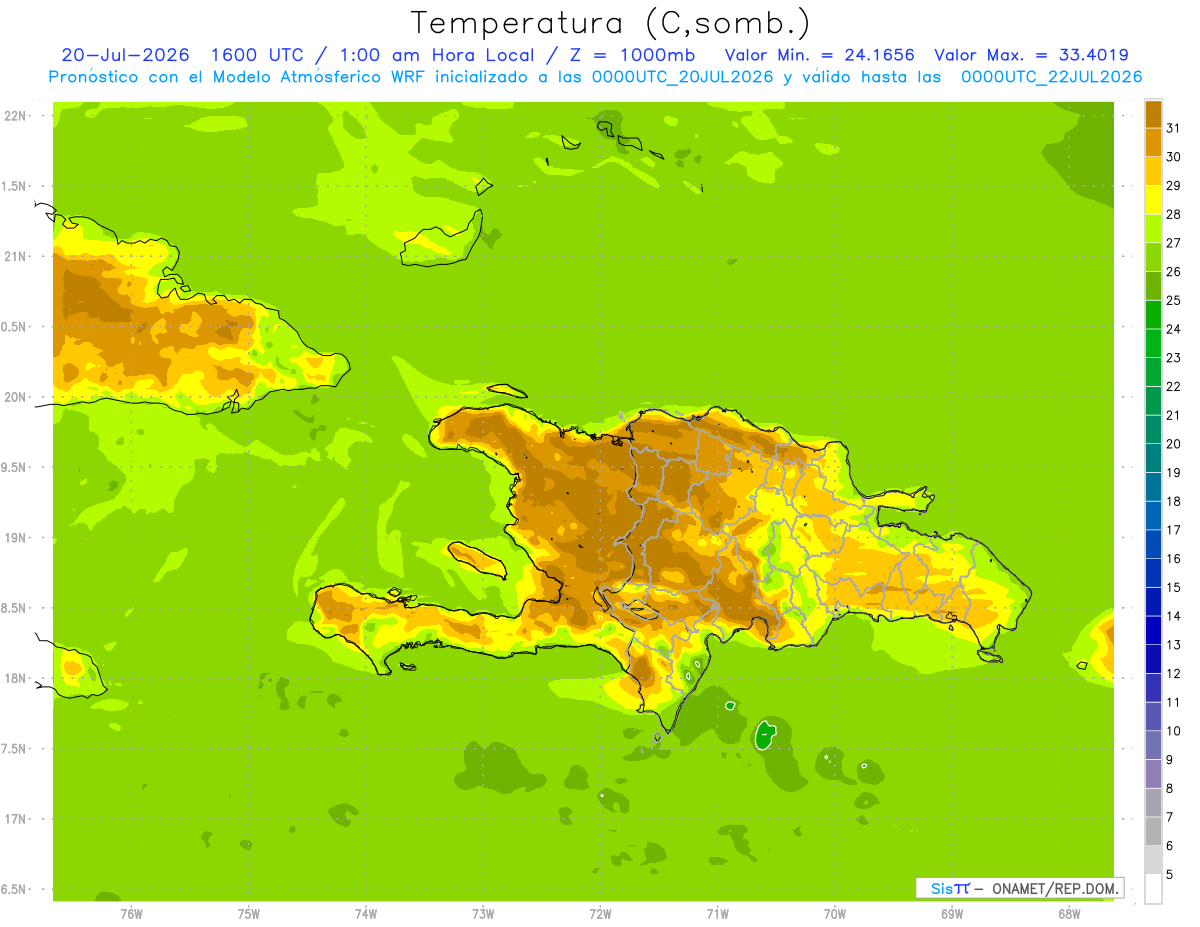This screenshot has width=1200, height=927.
Task: Click the "21N" latitude axis label
Action: pyautogui.click(x=14, y=257)
